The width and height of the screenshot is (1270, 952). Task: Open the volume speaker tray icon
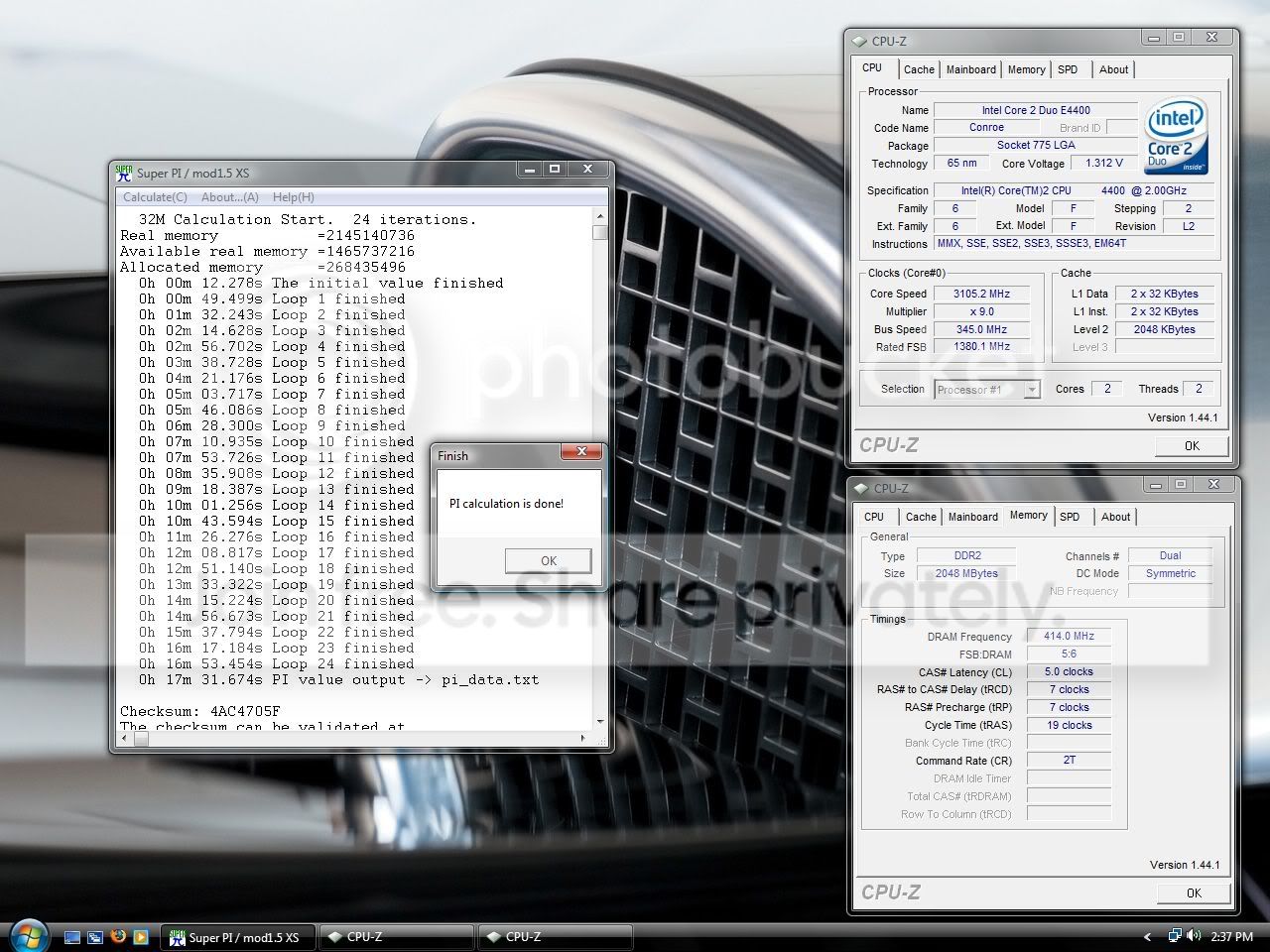[x=1192, y=936]
